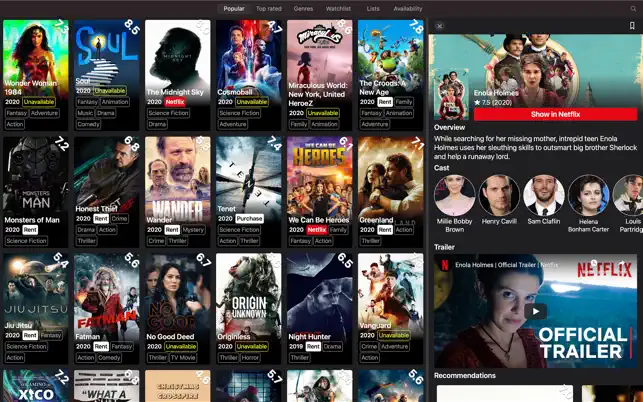The height and width of the screenshot is (402, 643).
Task: Click Enola Holmes small poster in details
Action: point(451,94)
